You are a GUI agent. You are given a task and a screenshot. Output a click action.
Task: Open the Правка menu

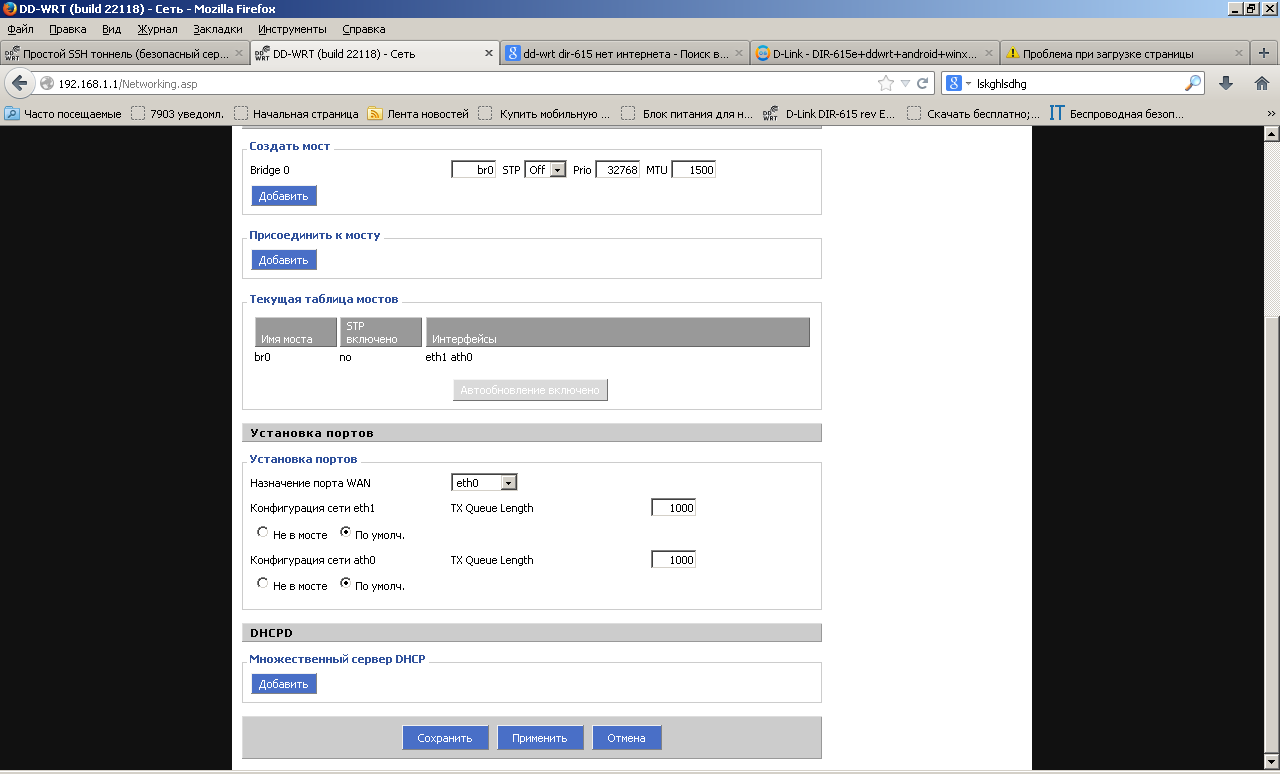68,29
